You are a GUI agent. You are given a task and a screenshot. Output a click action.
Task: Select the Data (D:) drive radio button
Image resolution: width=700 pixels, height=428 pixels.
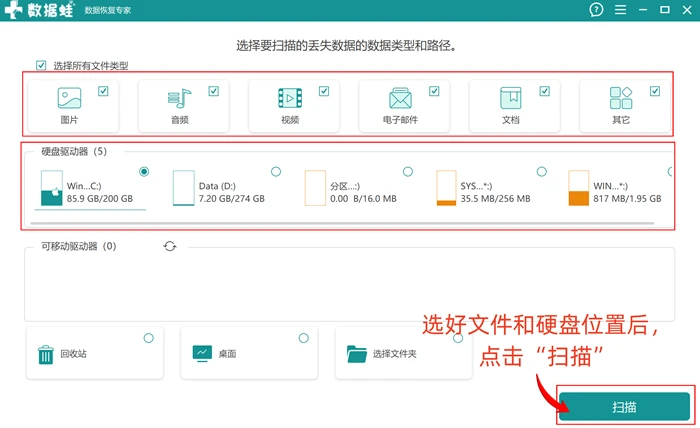[276, 171]
